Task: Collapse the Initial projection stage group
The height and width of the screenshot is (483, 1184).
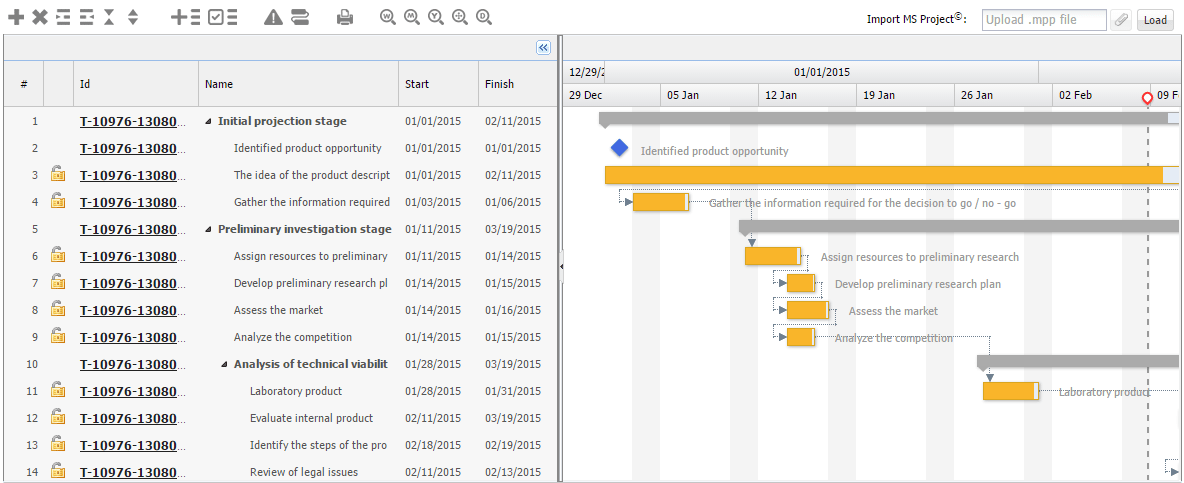Action: click(x=208, y=122)
